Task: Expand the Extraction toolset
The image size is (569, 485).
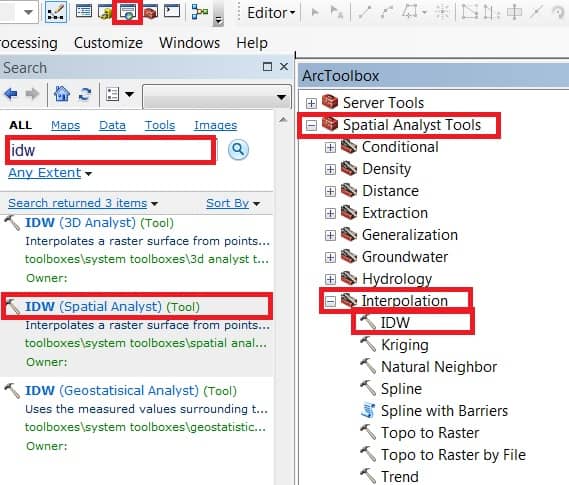Action: tap(330, 213)
